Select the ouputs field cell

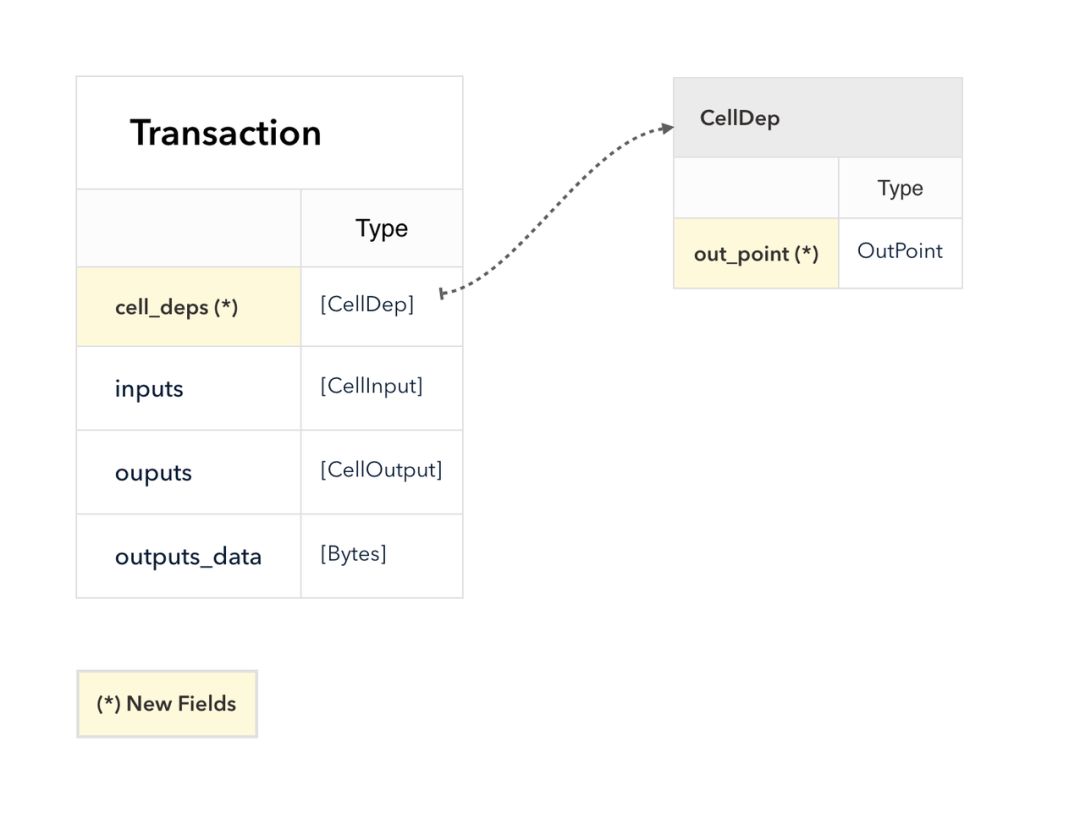(x=189, y=473)
